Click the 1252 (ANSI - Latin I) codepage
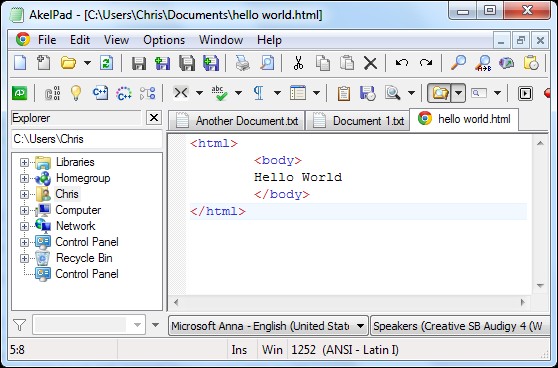 (x=345, y=350)
